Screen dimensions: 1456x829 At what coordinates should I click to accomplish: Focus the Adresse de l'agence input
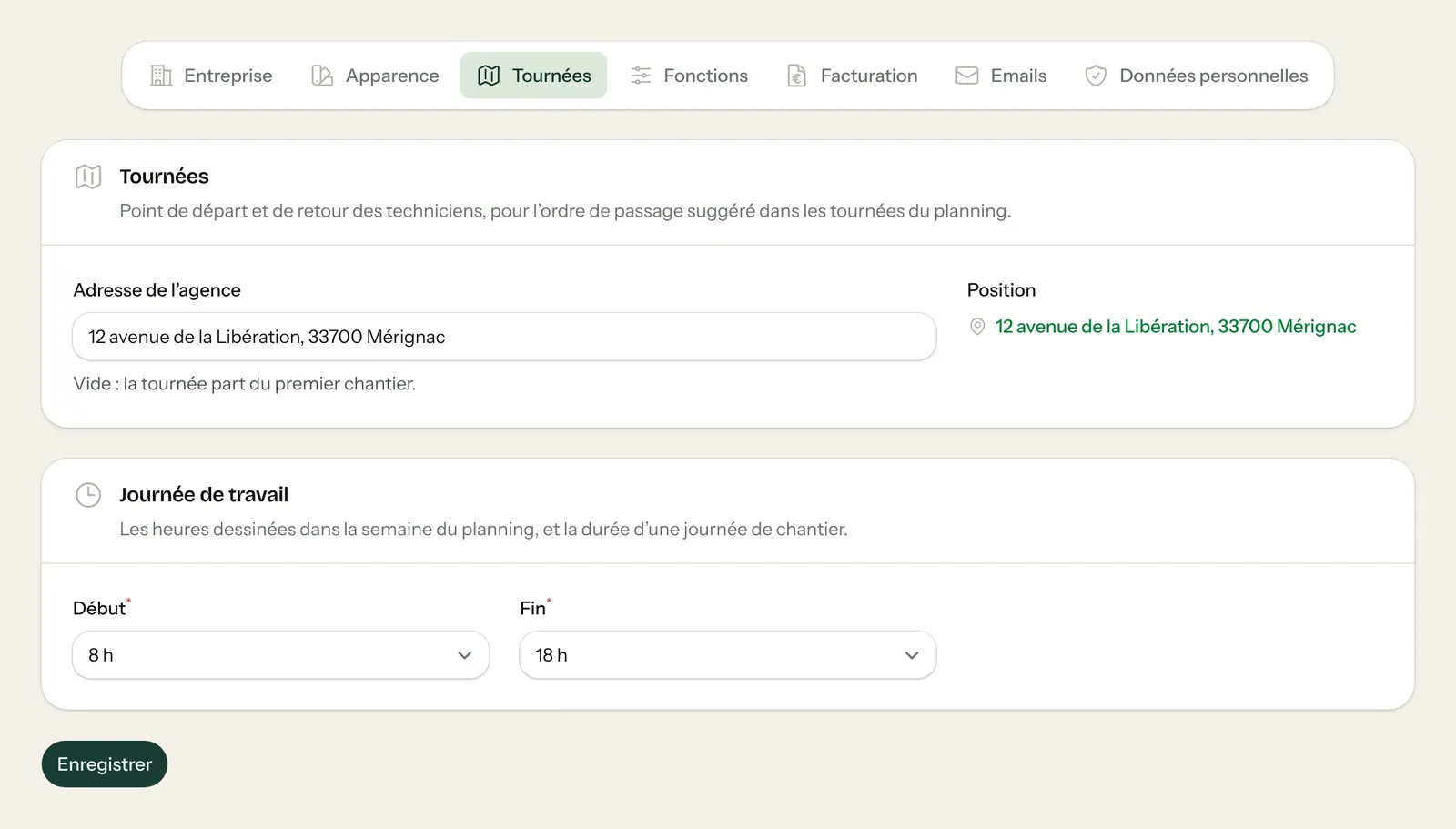(x=504, y=337)
